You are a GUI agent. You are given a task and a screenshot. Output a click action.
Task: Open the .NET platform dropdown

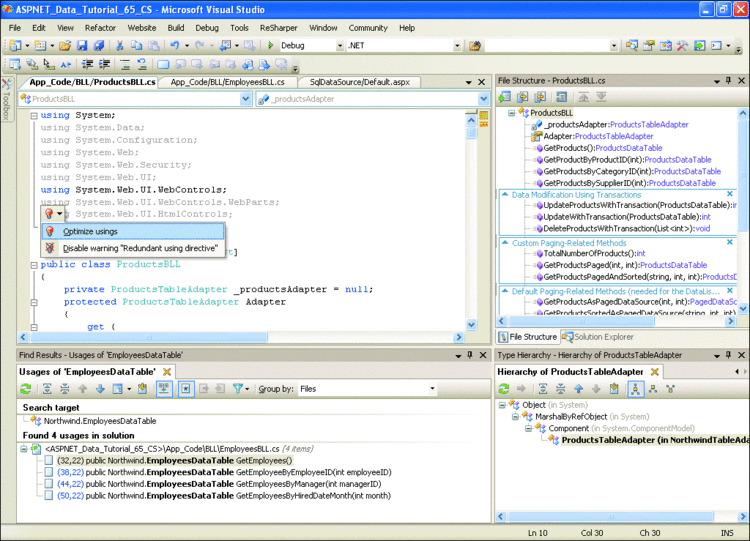[x=457, y=45]
